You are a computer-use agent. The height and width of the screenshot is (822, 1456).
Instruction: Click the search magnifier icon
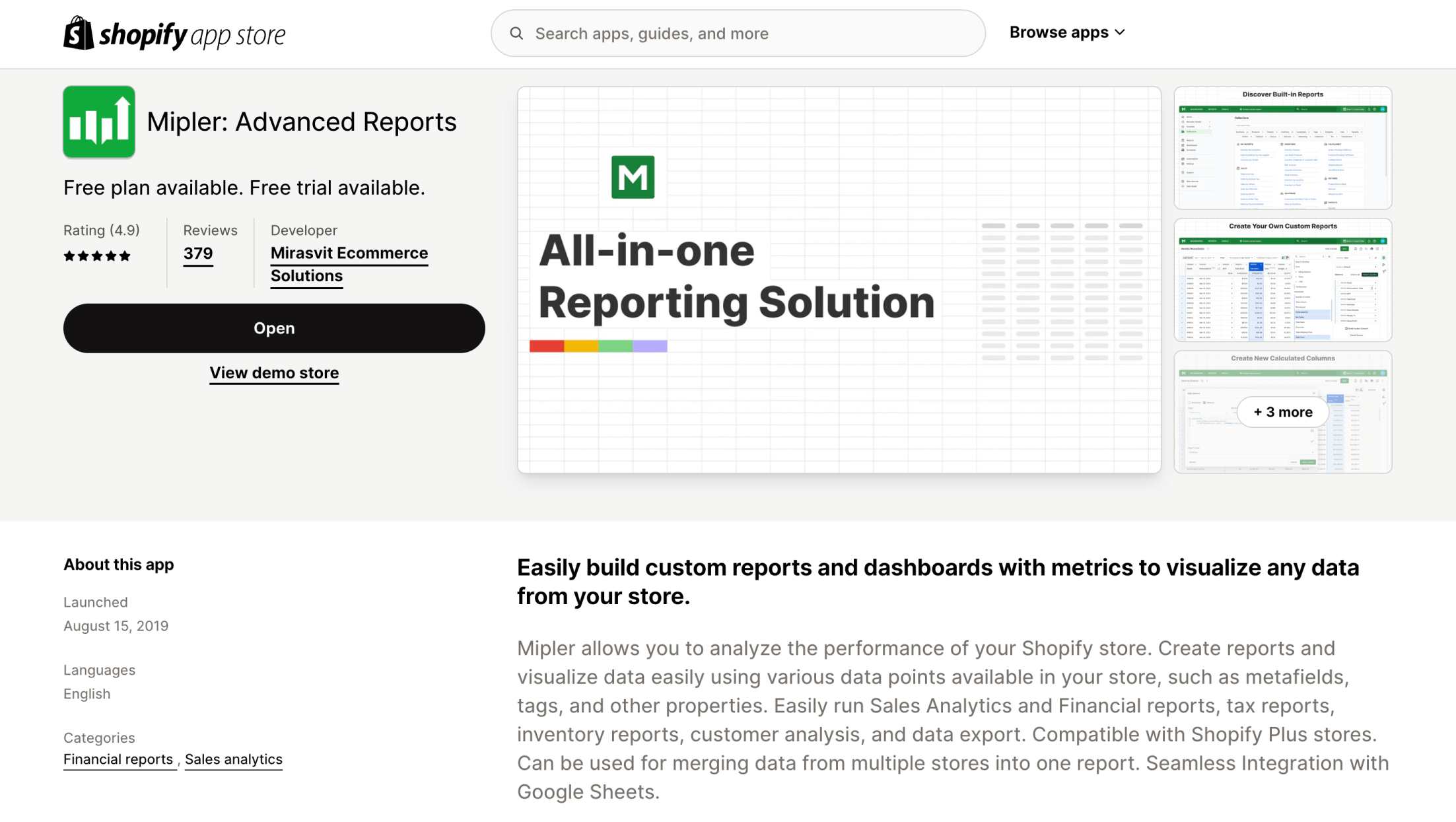(x=516, y=33)
